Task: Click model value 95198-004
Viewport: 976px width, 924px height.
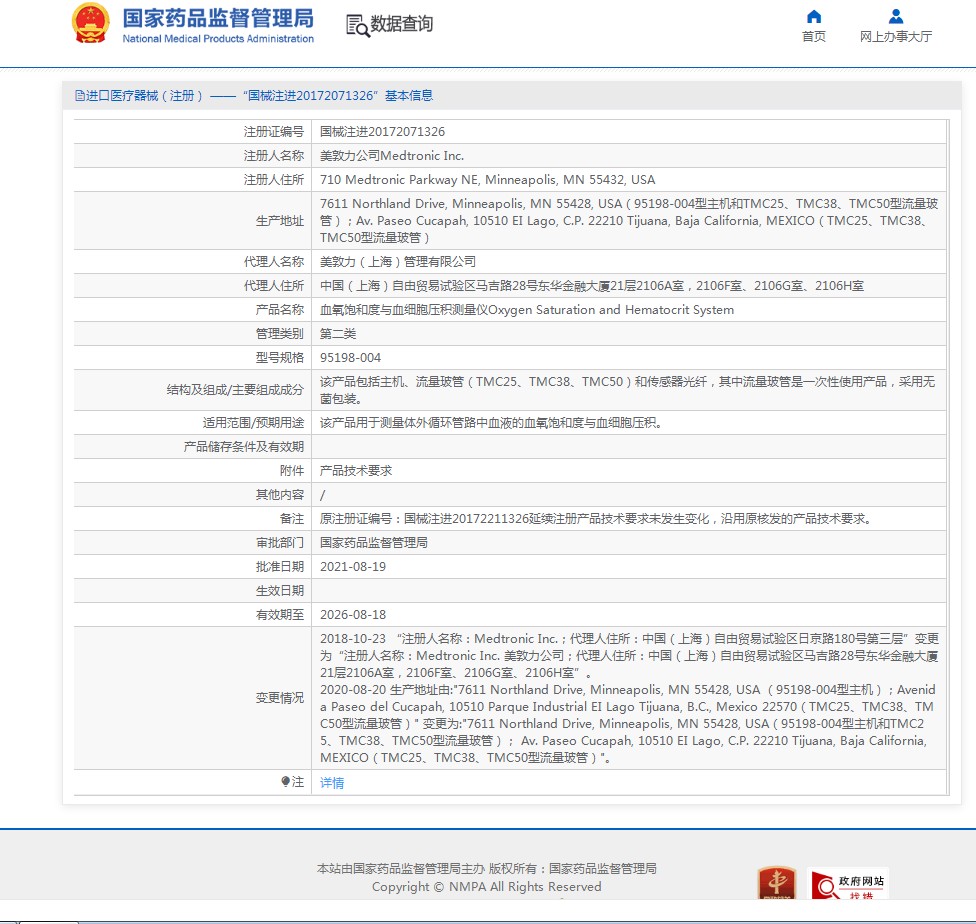Action: click(350, 358)
